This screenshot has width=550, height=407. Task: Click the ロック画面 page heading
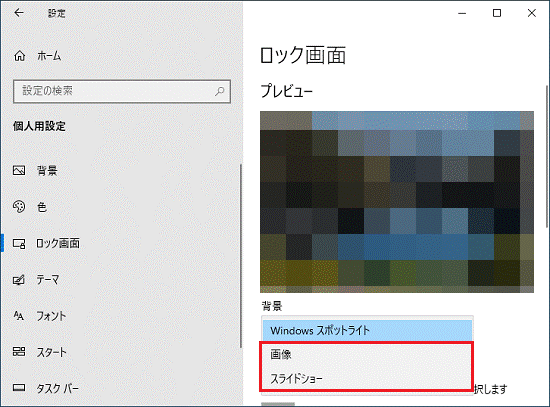[303, 55]
